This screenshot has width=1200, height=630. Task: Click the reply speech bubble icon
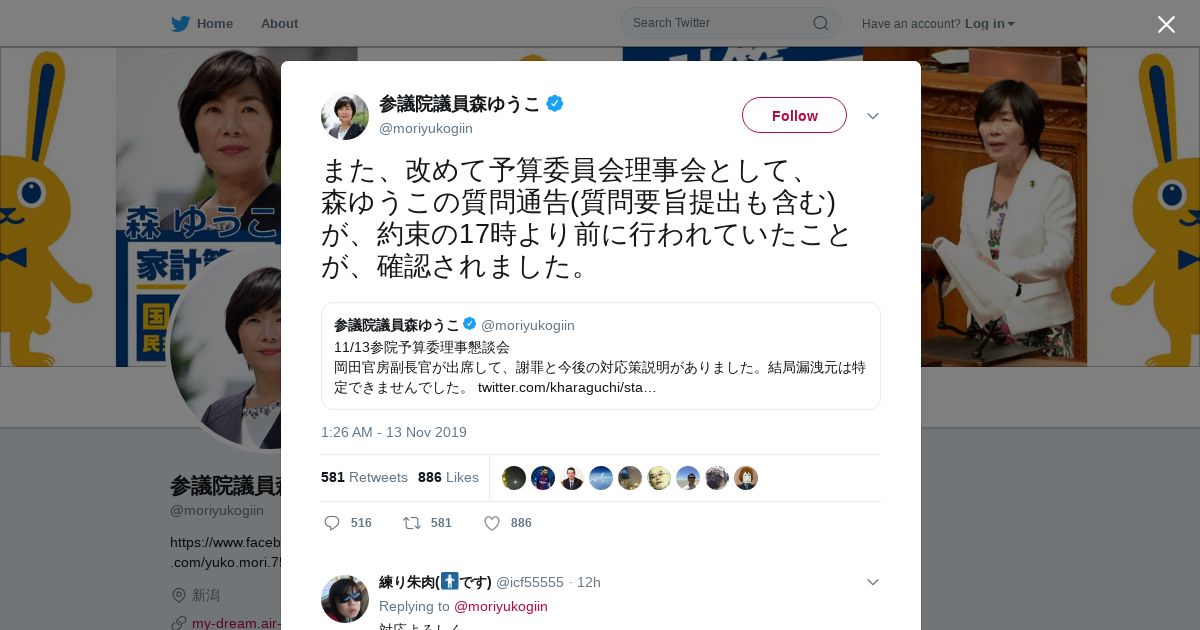point(333,523)
